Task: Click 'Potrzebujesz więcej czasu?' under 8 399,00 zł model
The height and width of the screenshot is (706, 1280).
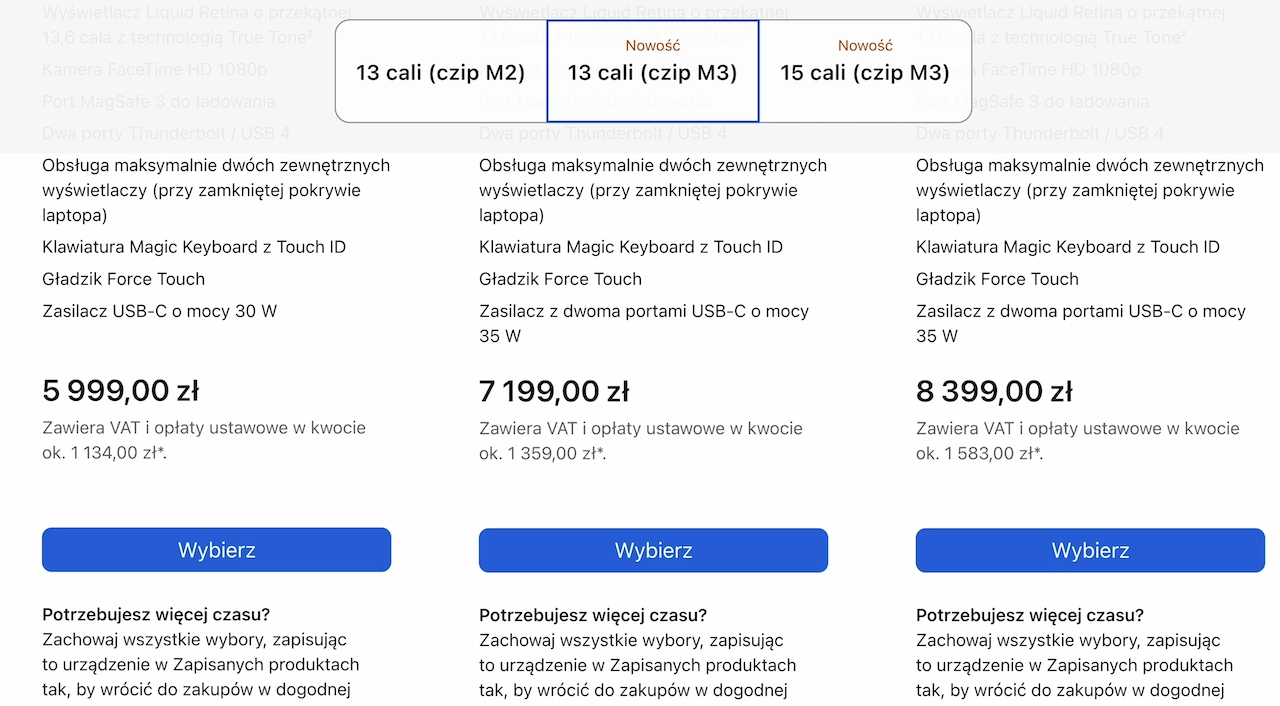Action: 1030,615
